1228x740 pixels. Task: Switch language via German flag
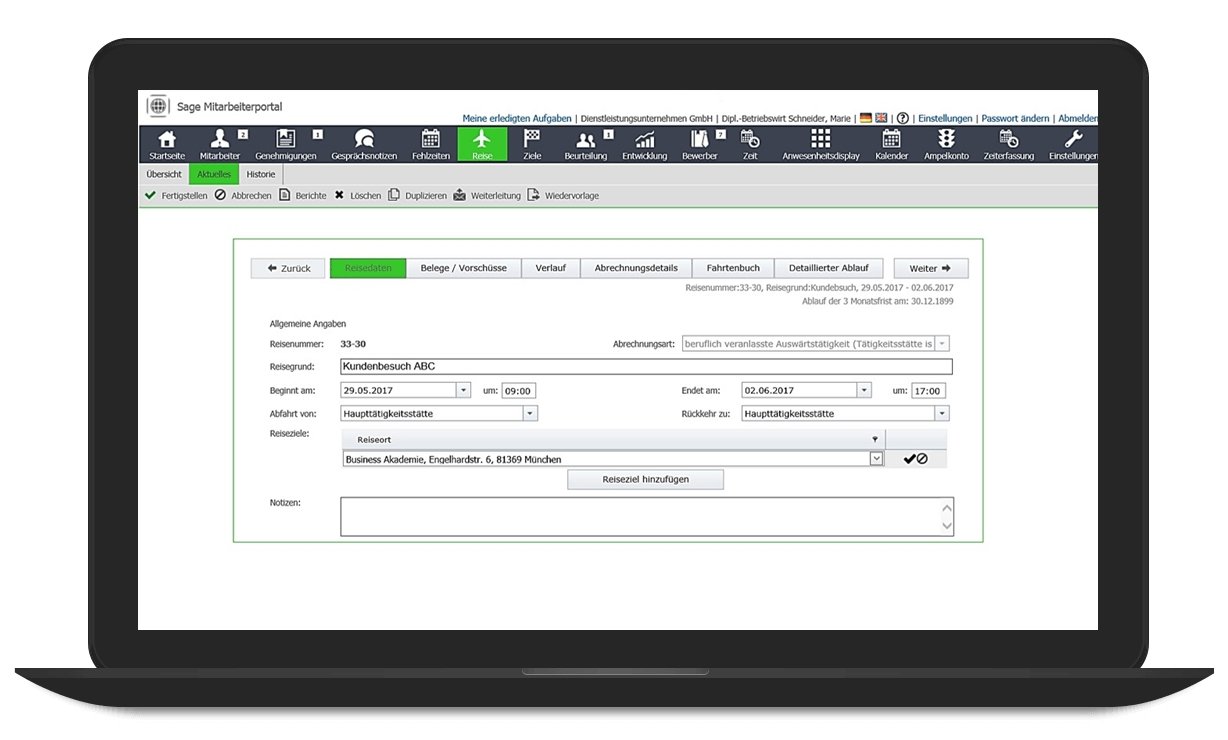click(x=866, y=118)
